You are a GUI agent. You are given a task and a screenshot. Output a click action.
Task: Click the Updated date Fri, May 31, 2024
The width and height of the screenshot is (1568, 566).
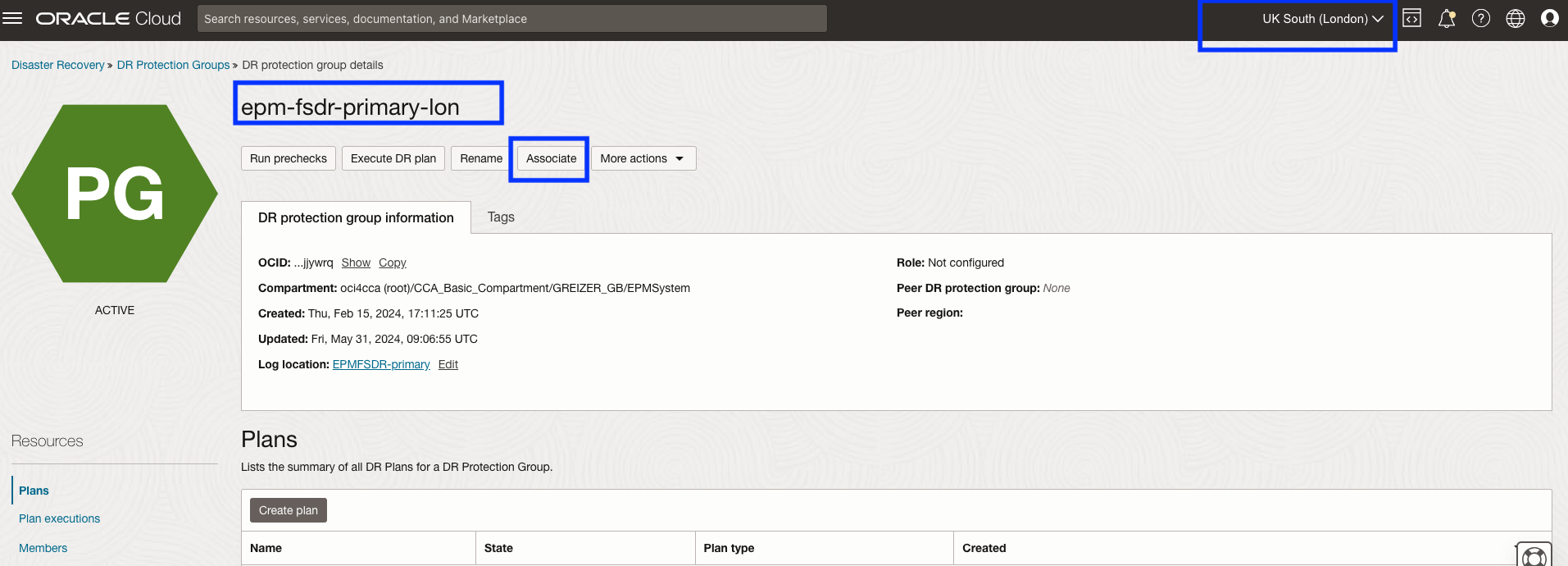pyautogui.click(x=394, y=339)
